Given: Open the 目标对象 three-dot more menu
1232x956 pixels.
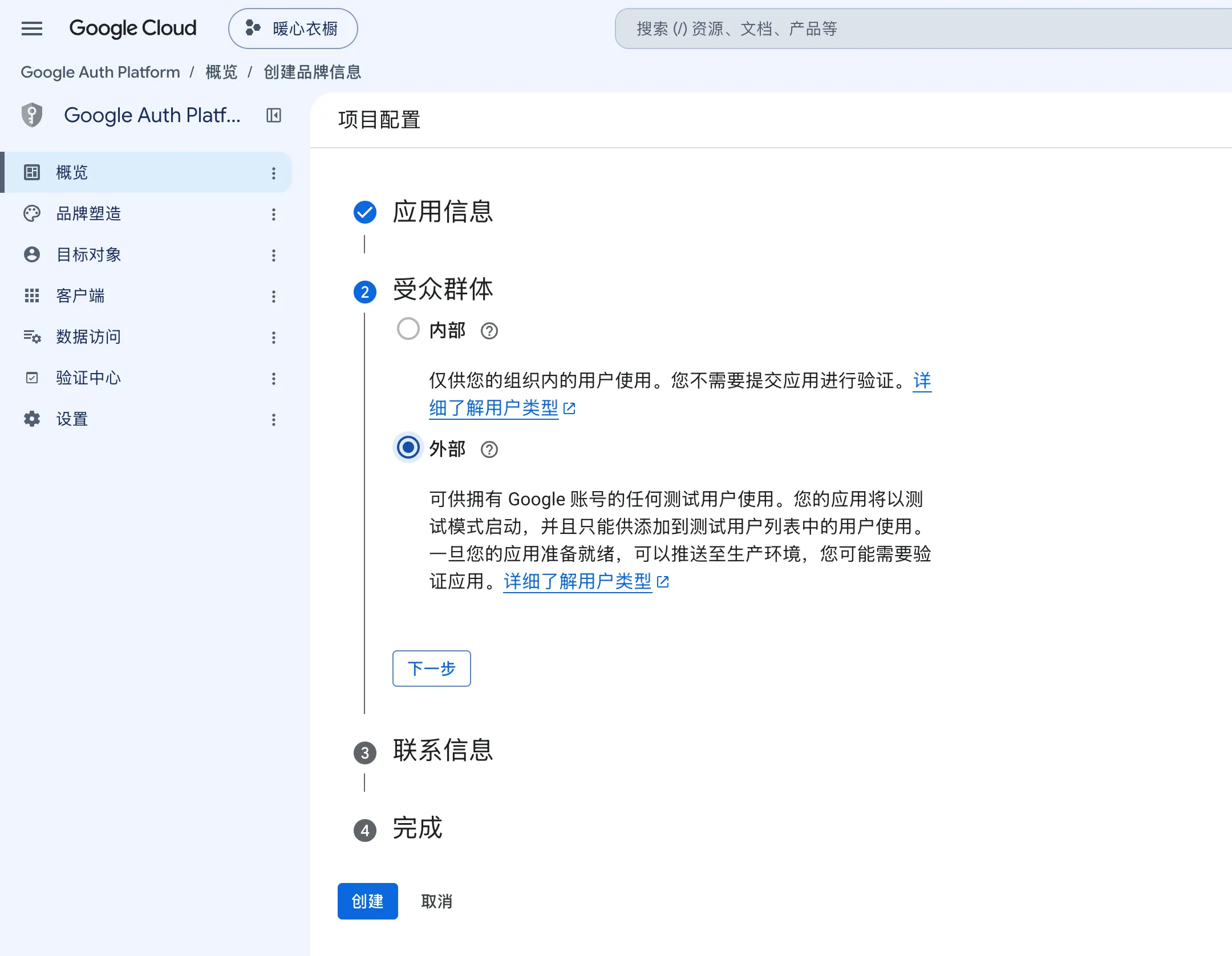Looking at the screenshot, I should point(274,256).
